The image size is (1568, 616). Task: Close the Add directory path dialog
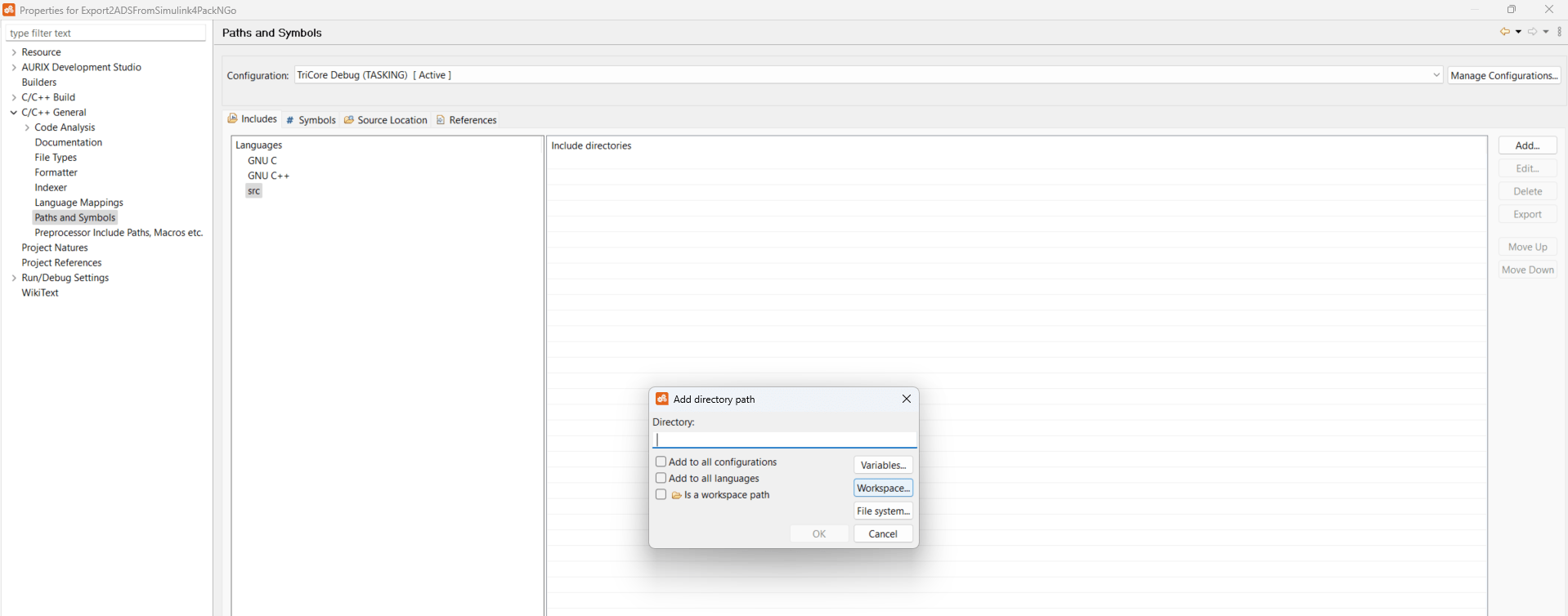[x=906, y=399]
